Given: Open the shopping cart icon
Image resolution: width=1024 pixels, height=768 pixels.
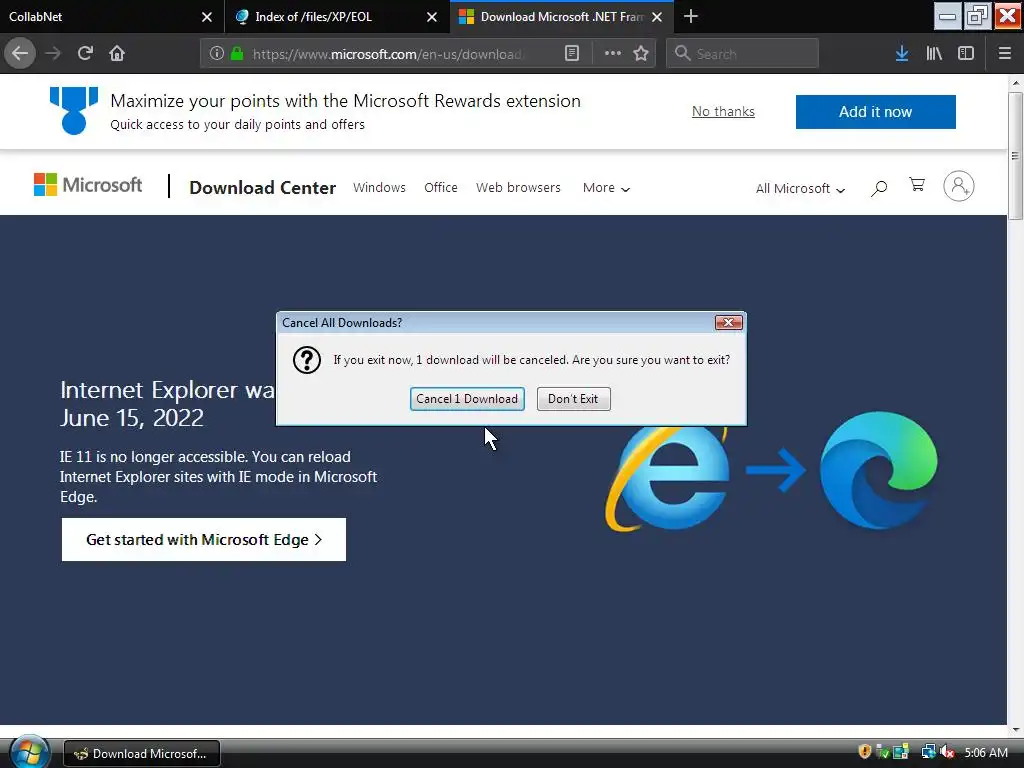Looking at the screenshot, I should [x=917, y=185].
